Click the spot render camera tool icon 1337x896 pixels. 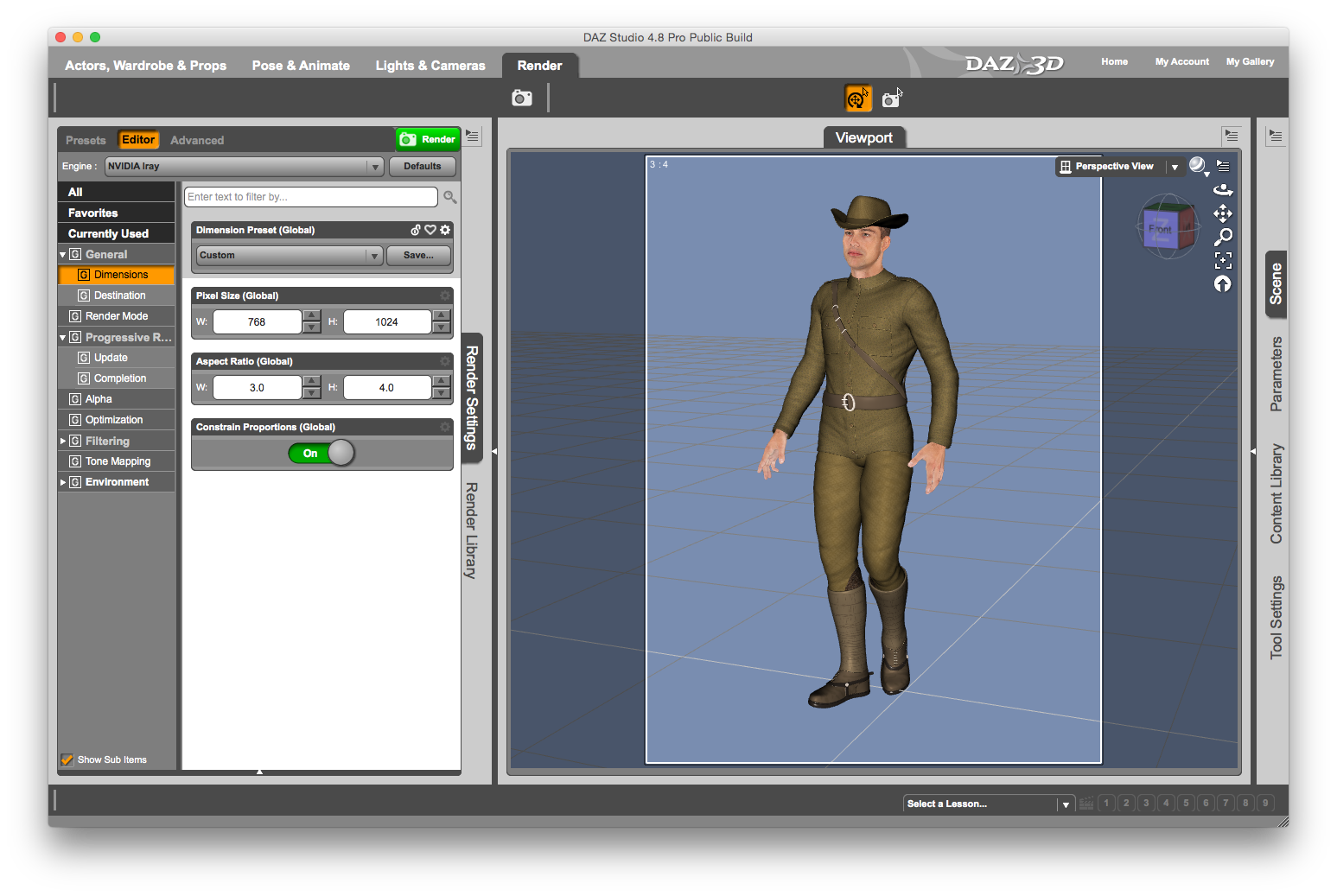pyautogui.click(x=892, y=98)
